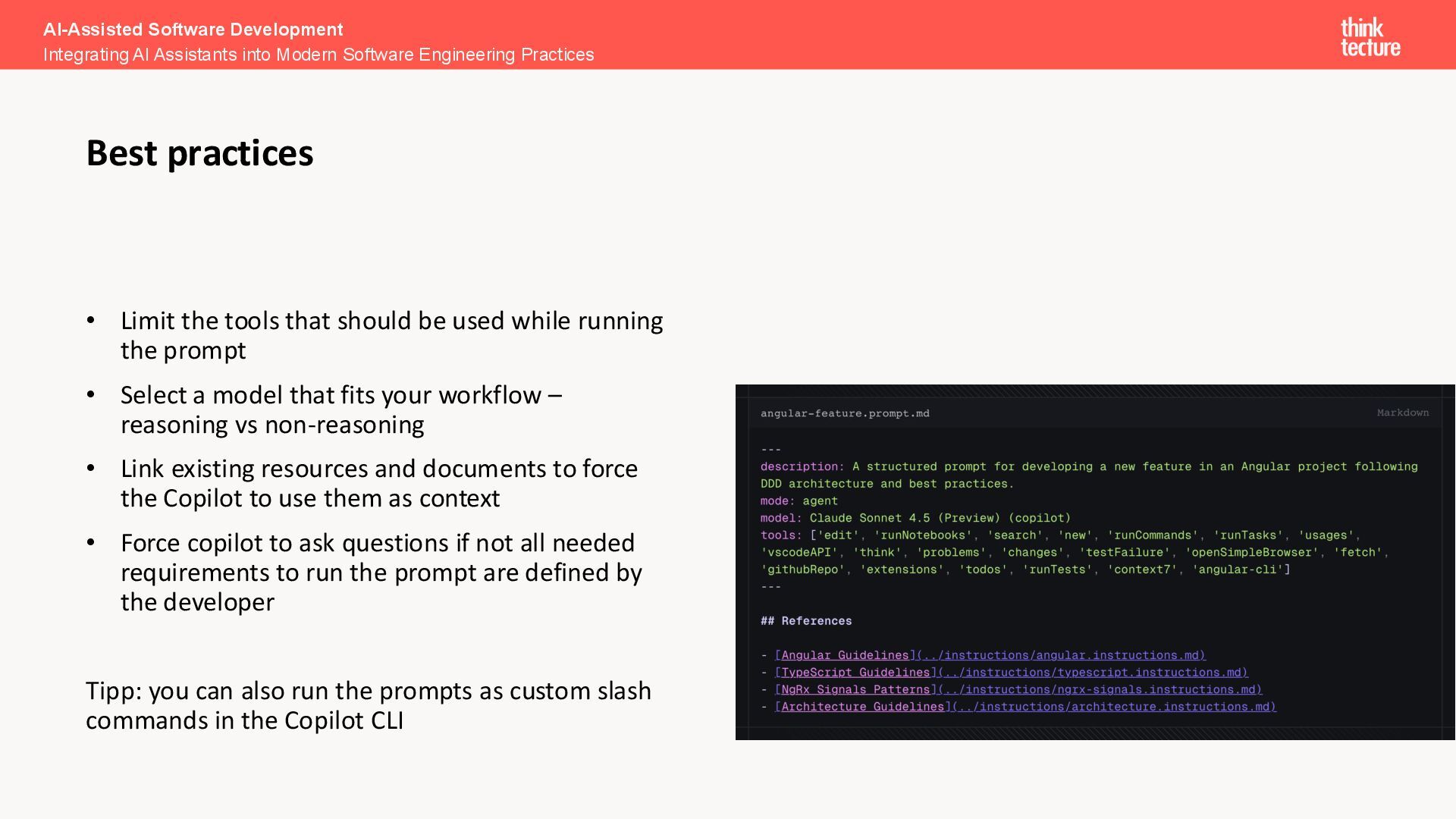This screenshot has height=819, width=1456.
Task: Click the model: Claude Sonnet 4.5 line
Action: point(915,518)
